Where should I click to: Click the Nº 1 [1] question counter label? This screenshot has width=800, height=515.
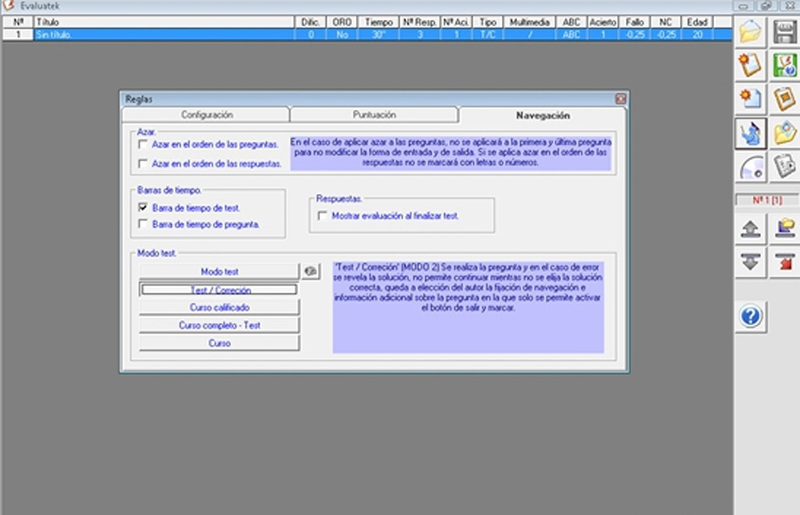[767, 200]
